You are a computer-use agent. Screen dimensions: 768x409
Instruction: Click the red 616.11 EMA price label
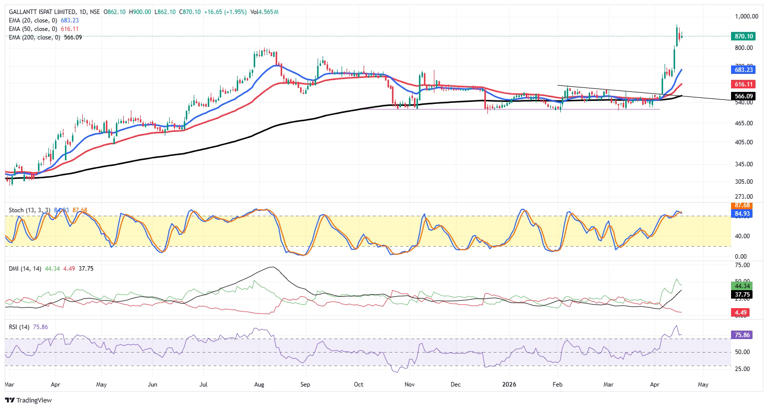coord(744,84)
